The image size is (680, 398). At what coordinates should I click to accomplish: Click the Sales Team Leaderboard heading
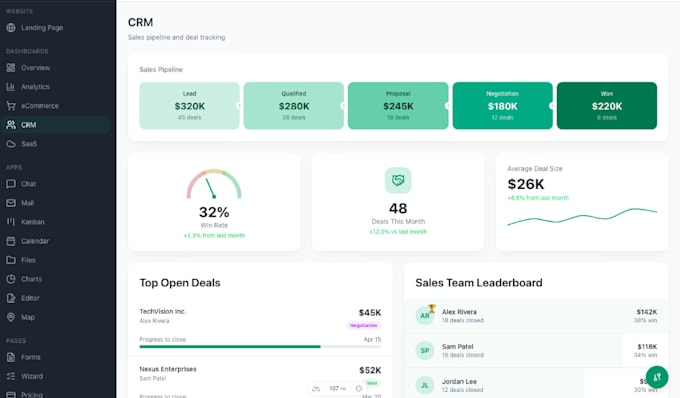479,283
